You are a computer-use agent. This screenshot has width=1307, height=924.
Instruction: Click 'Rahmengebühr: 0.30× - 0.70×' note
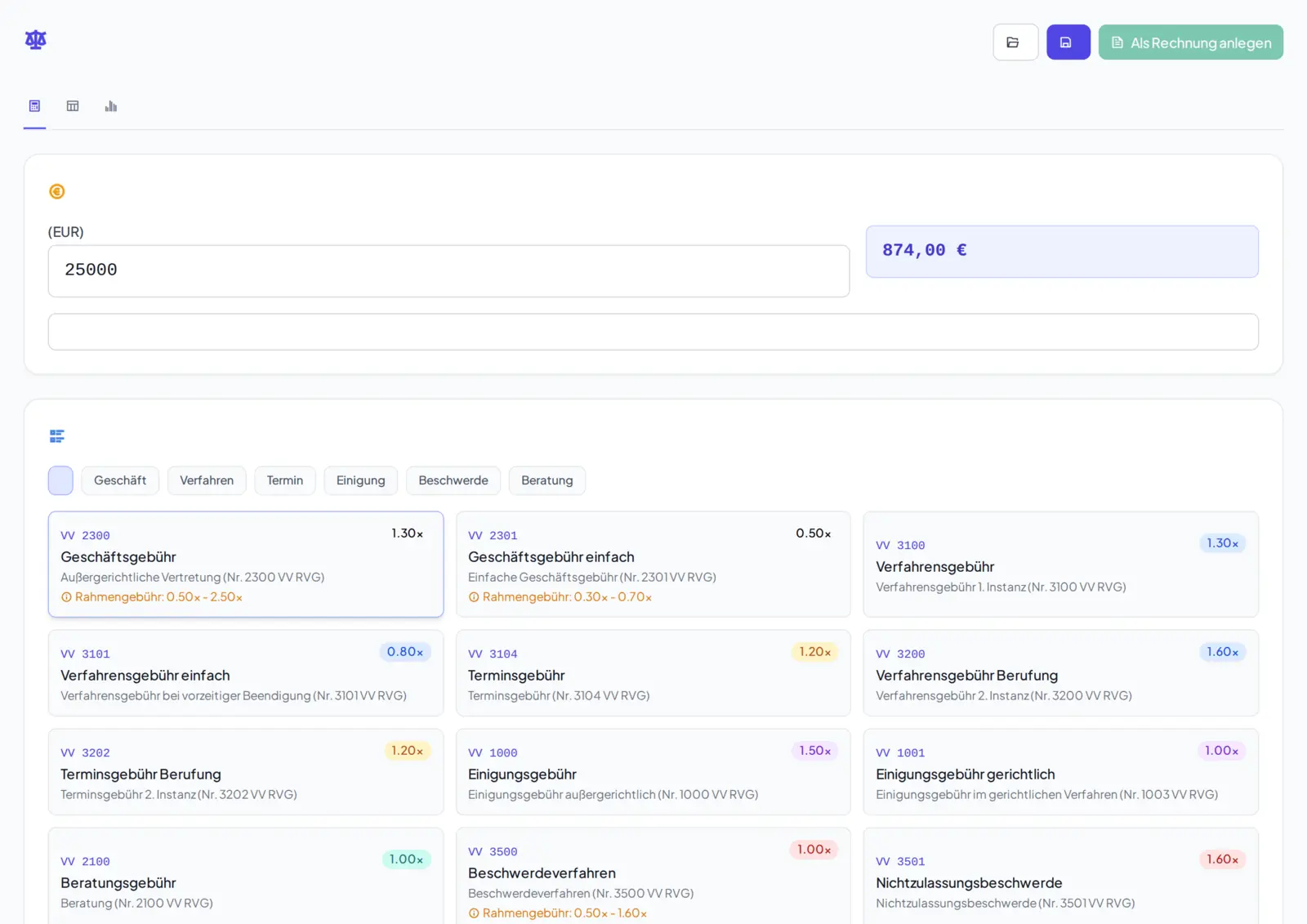567,597
